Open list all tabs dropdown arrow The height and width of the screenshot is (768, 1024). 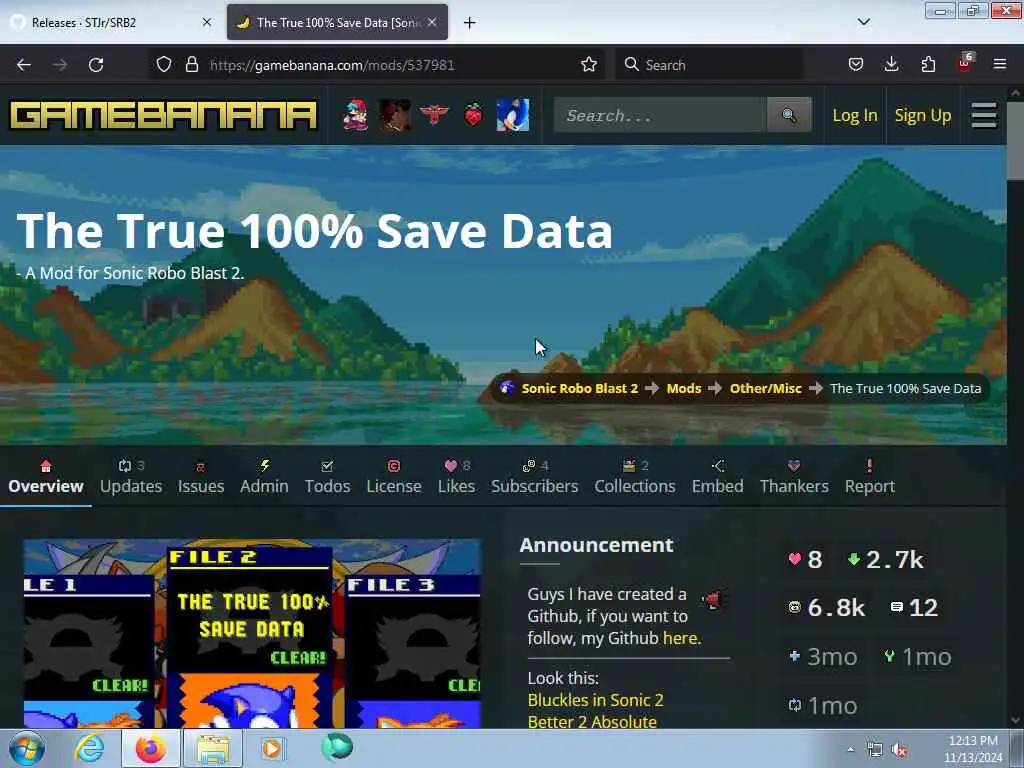pos(863,22)
